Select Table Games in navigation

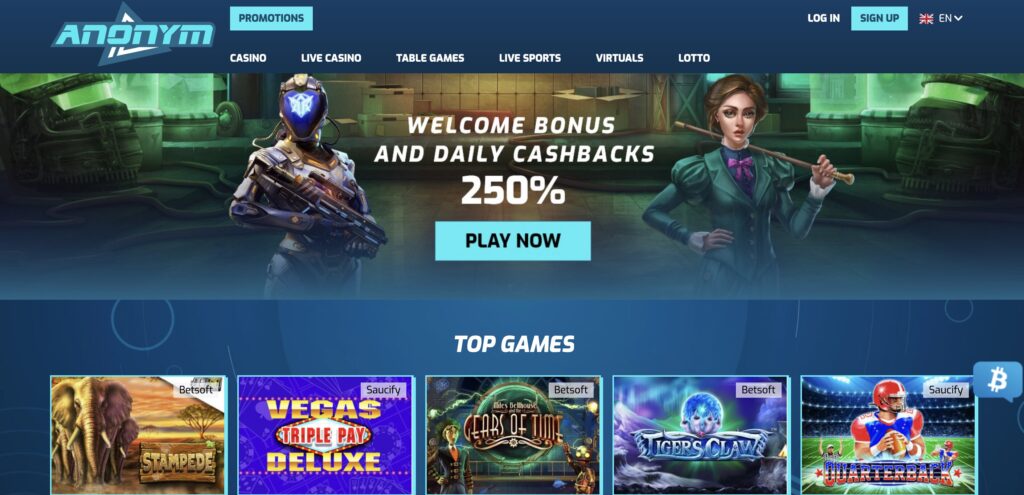[x=430, y=58]
